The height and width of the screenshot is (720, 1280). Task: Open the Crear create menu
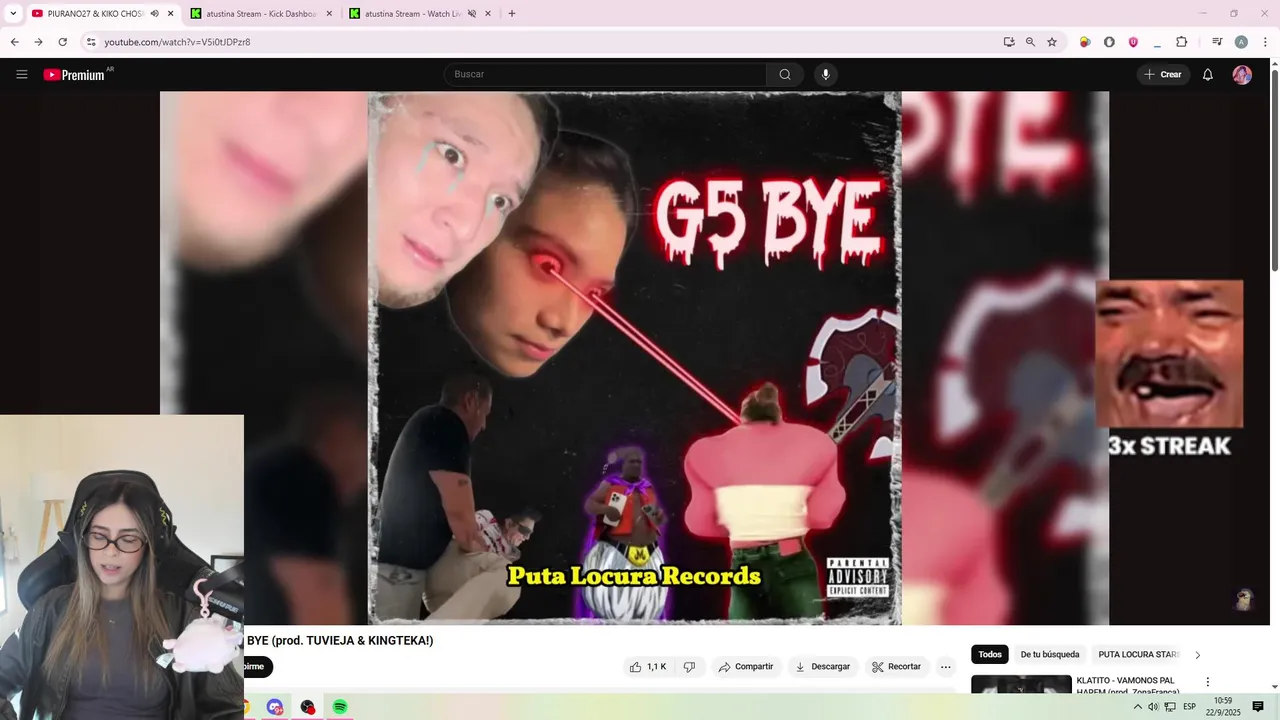tap(1163, 75)
